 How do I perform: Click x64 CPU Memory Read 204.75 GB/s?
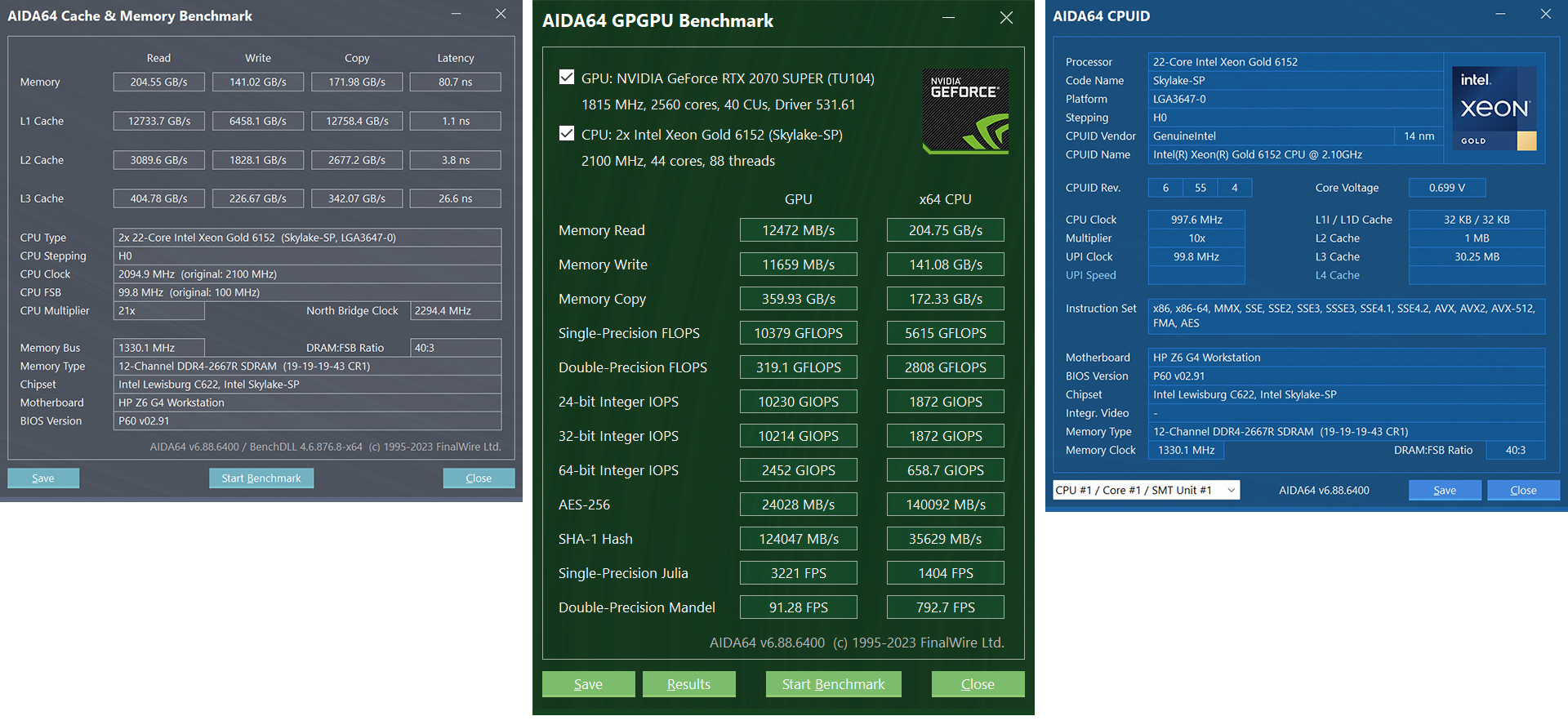(x=946, y=230)
